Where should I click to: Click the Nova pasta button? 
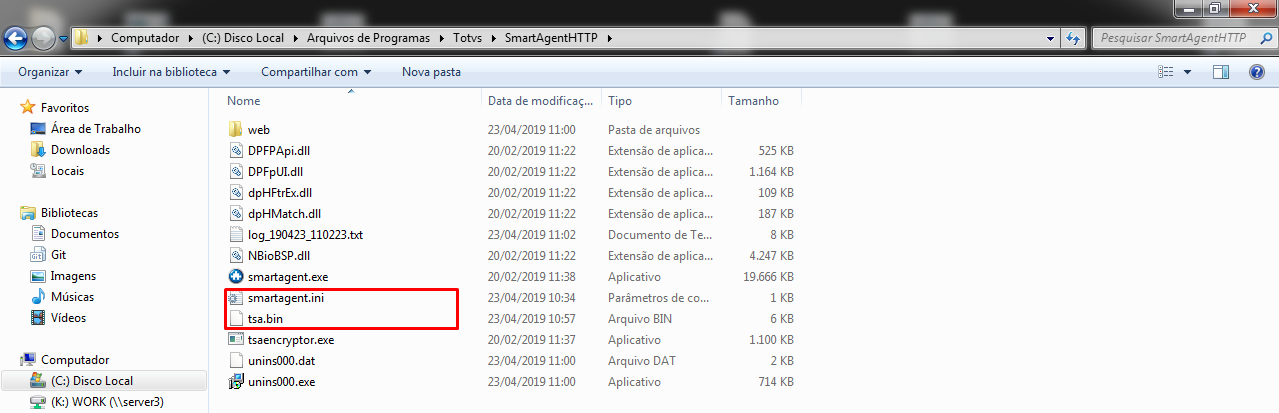coord(431,72)
